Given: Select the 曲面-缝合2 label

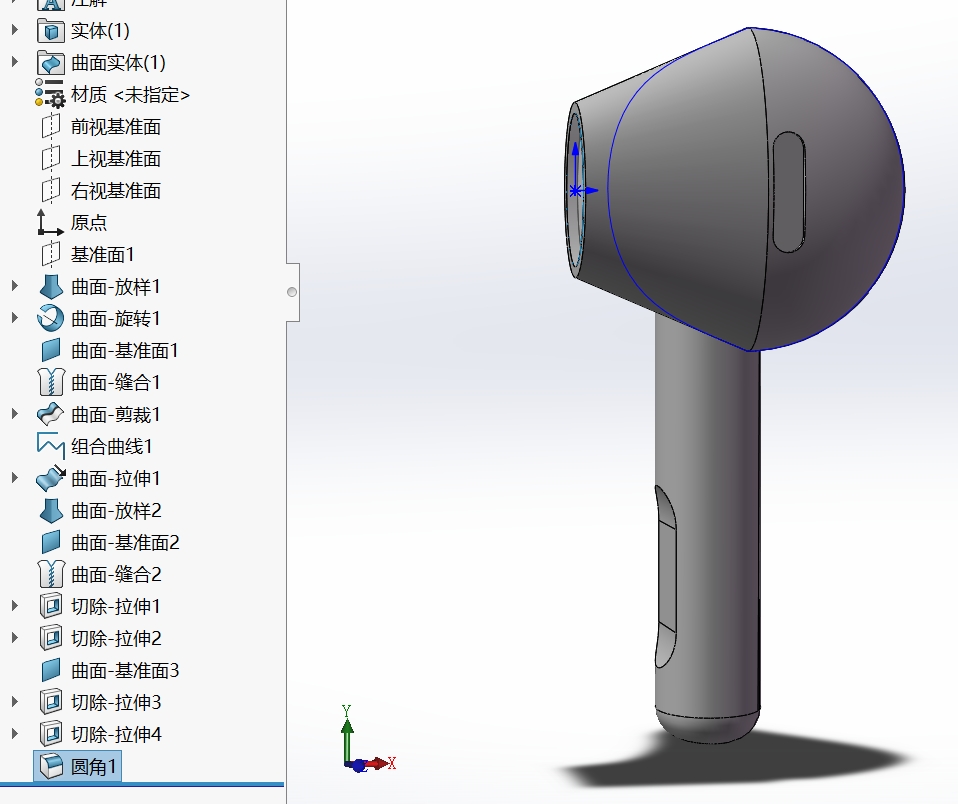Looking at the screenshot, I should pyautogui.click(x=116, y=574).
